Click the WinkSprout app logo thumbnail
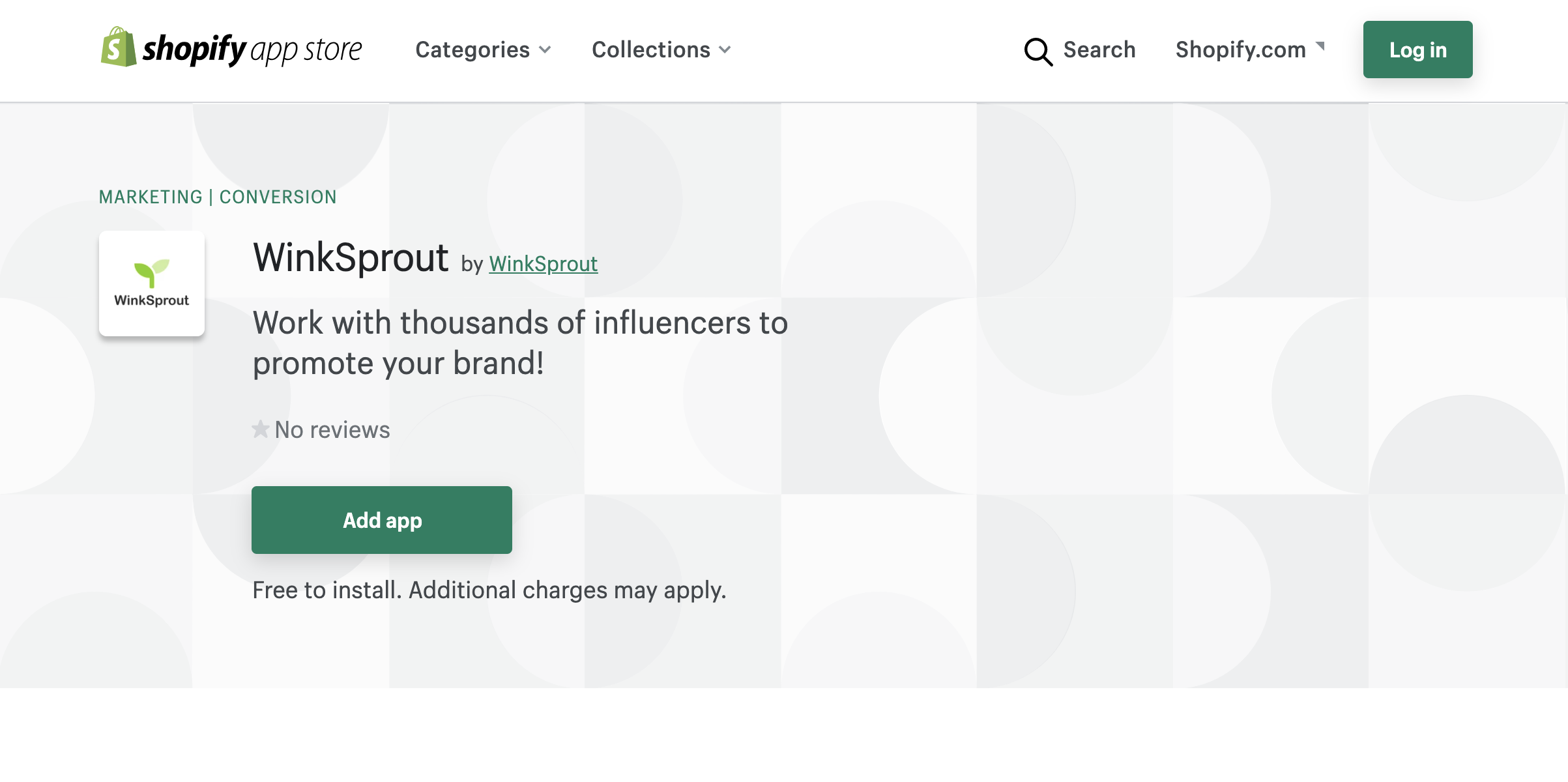 (152, 284)
